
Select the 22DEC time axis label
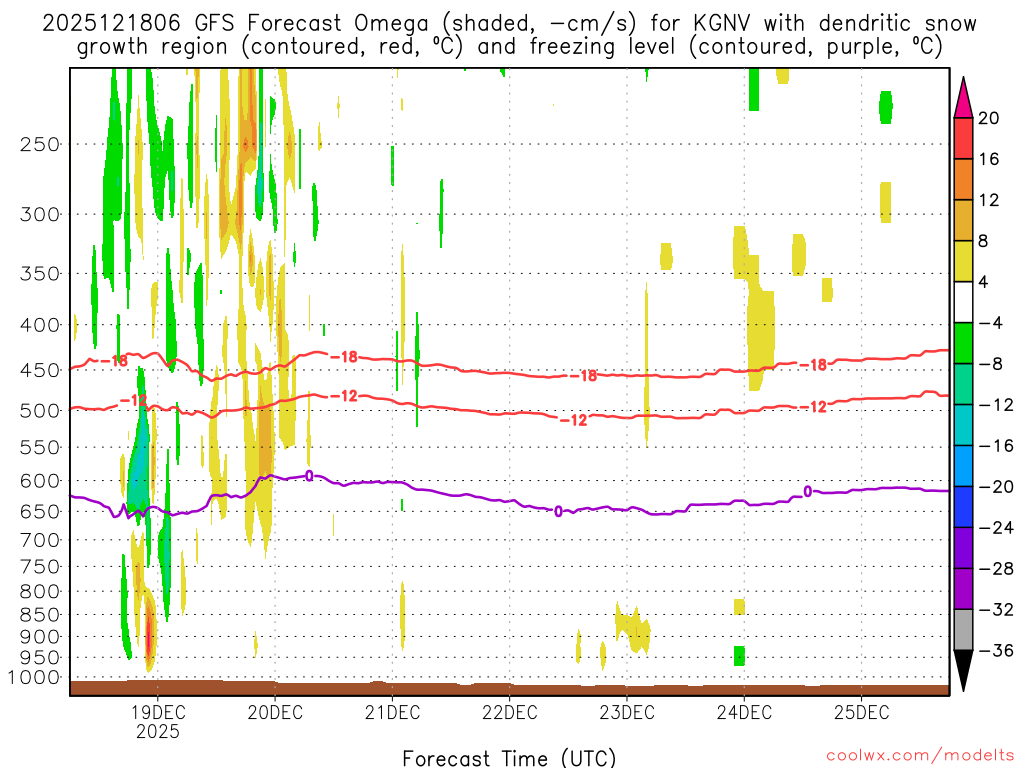click(x=510, y=713)
